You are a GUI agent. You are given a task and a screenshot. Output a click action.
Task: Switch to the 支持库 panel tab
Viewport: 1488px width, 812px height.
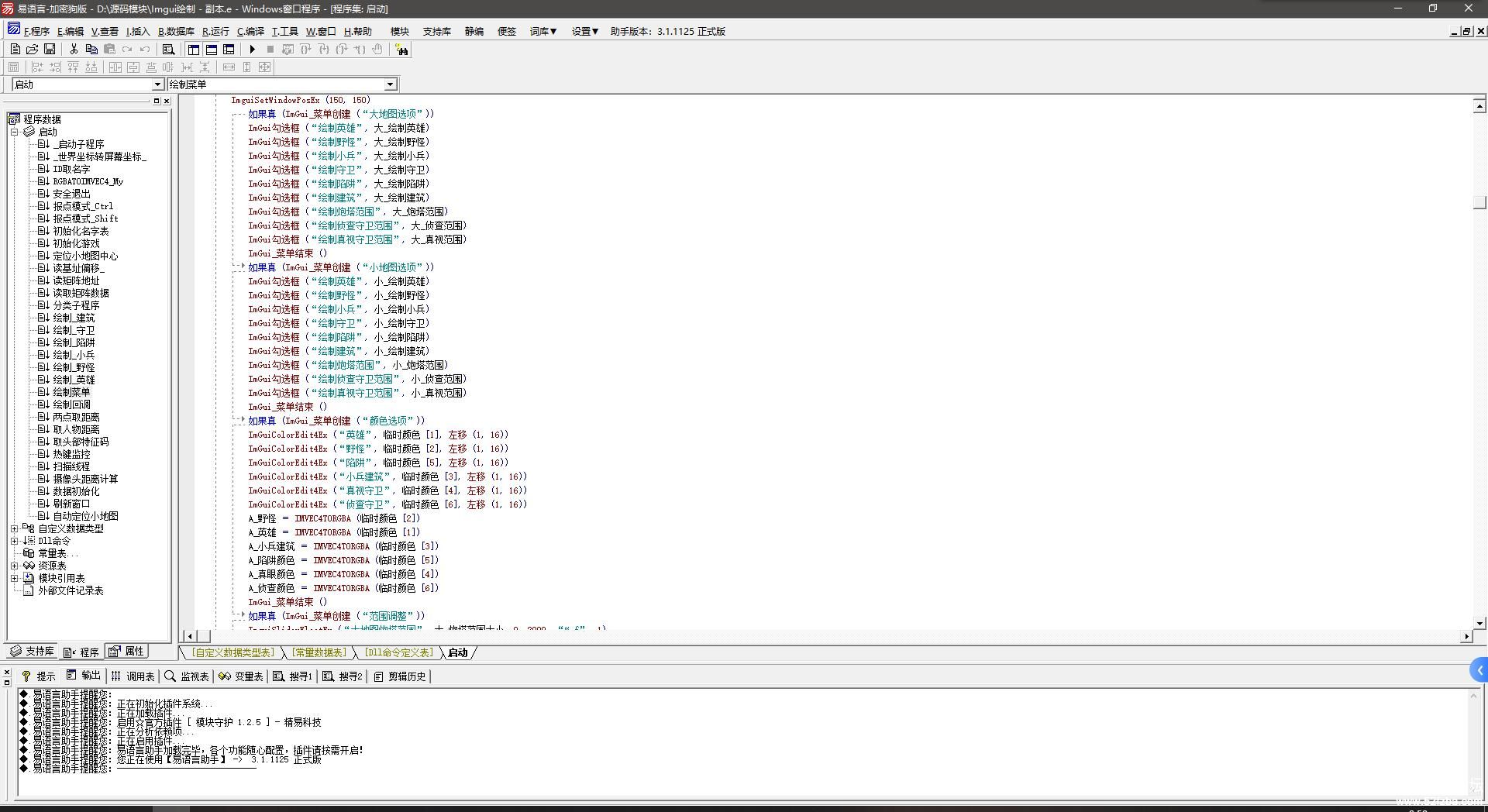[32, 652]
